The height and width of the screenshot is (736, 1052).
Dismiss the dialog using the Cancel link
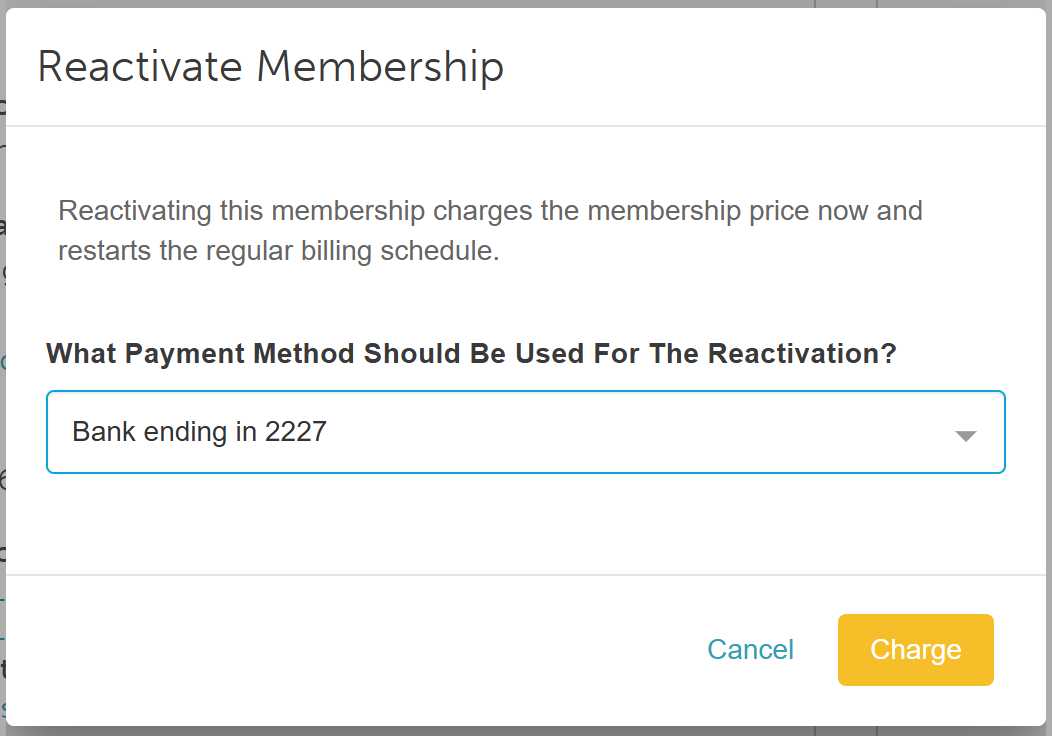point(750,649)
